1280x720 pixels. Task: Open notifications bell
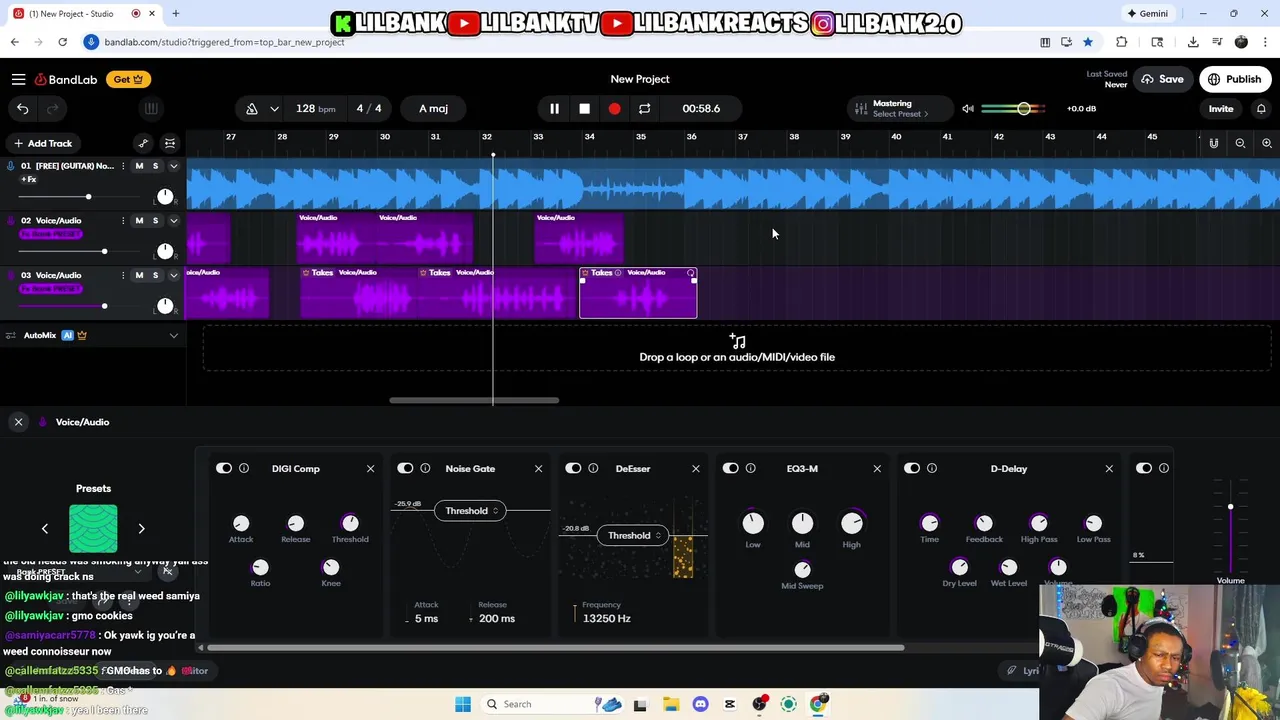pyautogui.click(x=1261, y=108)
